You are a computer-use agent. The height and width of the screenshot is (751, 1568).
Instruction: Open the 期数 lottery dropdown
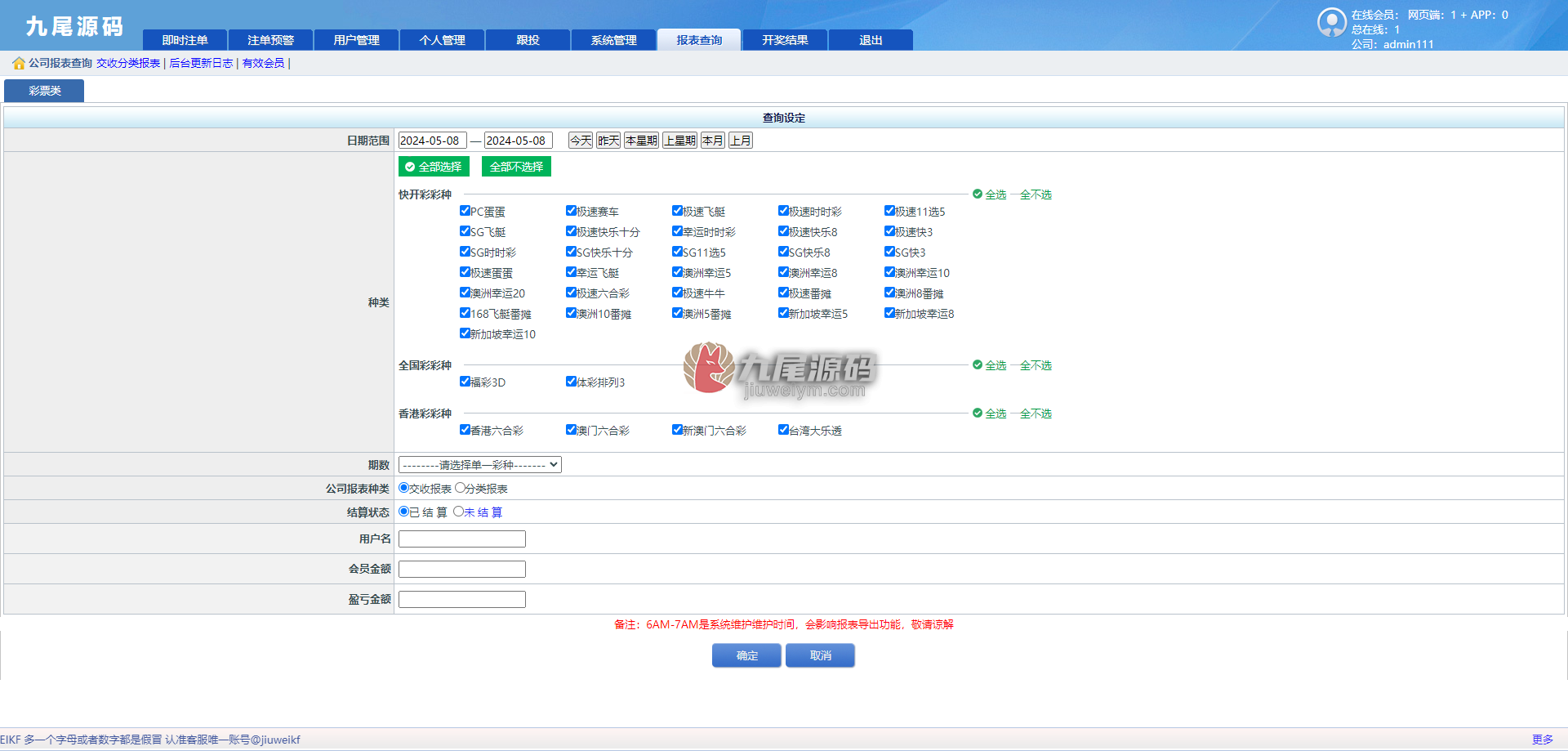click(x=480, y=465)
